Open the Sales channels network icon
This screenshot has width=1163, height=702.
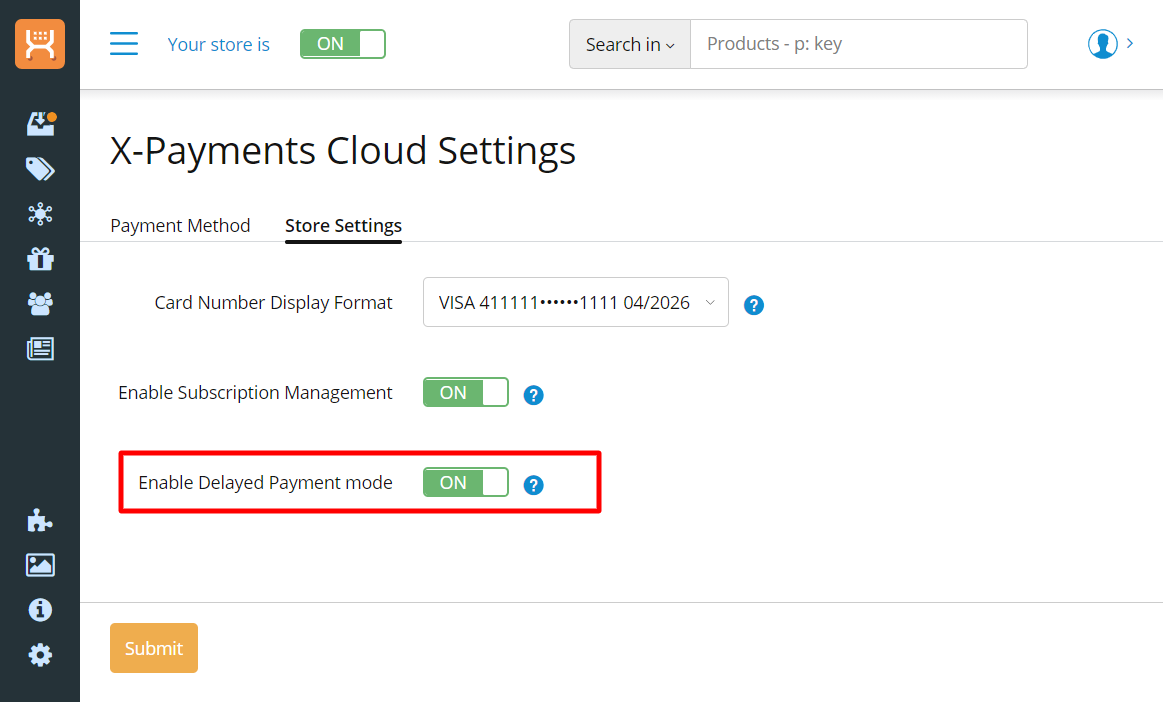[40, 214]
